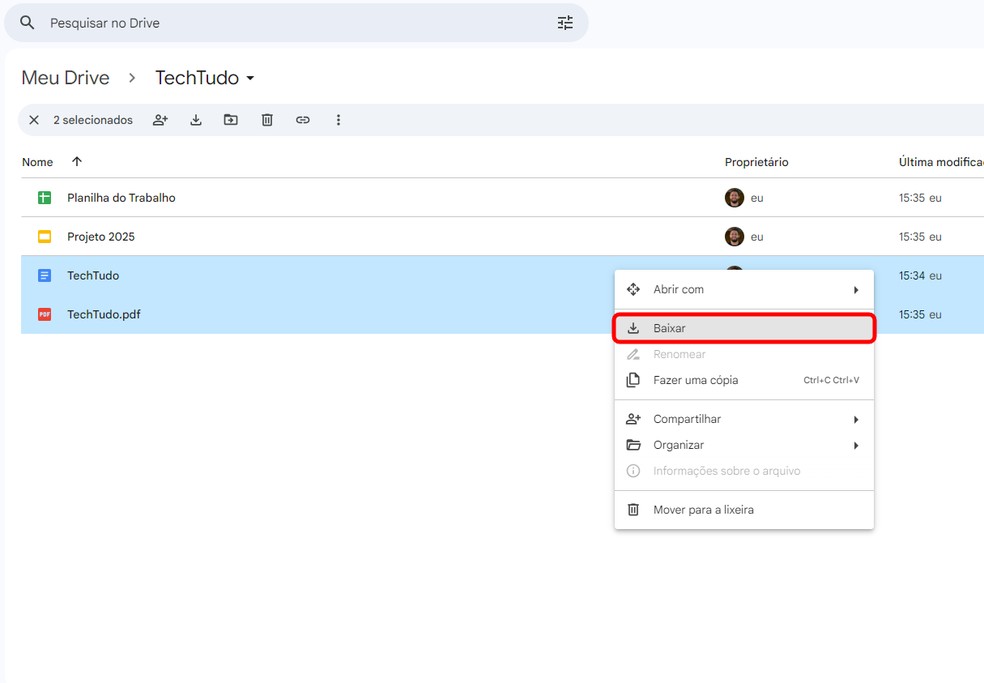Open advanced search filters icon
The height and width of the screenshot is (683, 984).
(565, 22)
